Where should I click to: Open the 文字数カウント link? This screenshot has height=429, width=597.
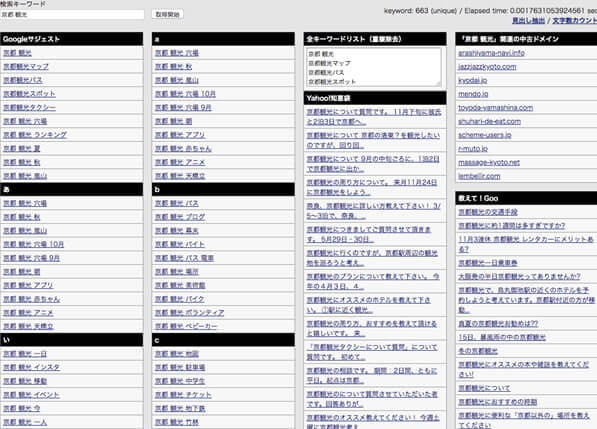(x=575, y=21)
